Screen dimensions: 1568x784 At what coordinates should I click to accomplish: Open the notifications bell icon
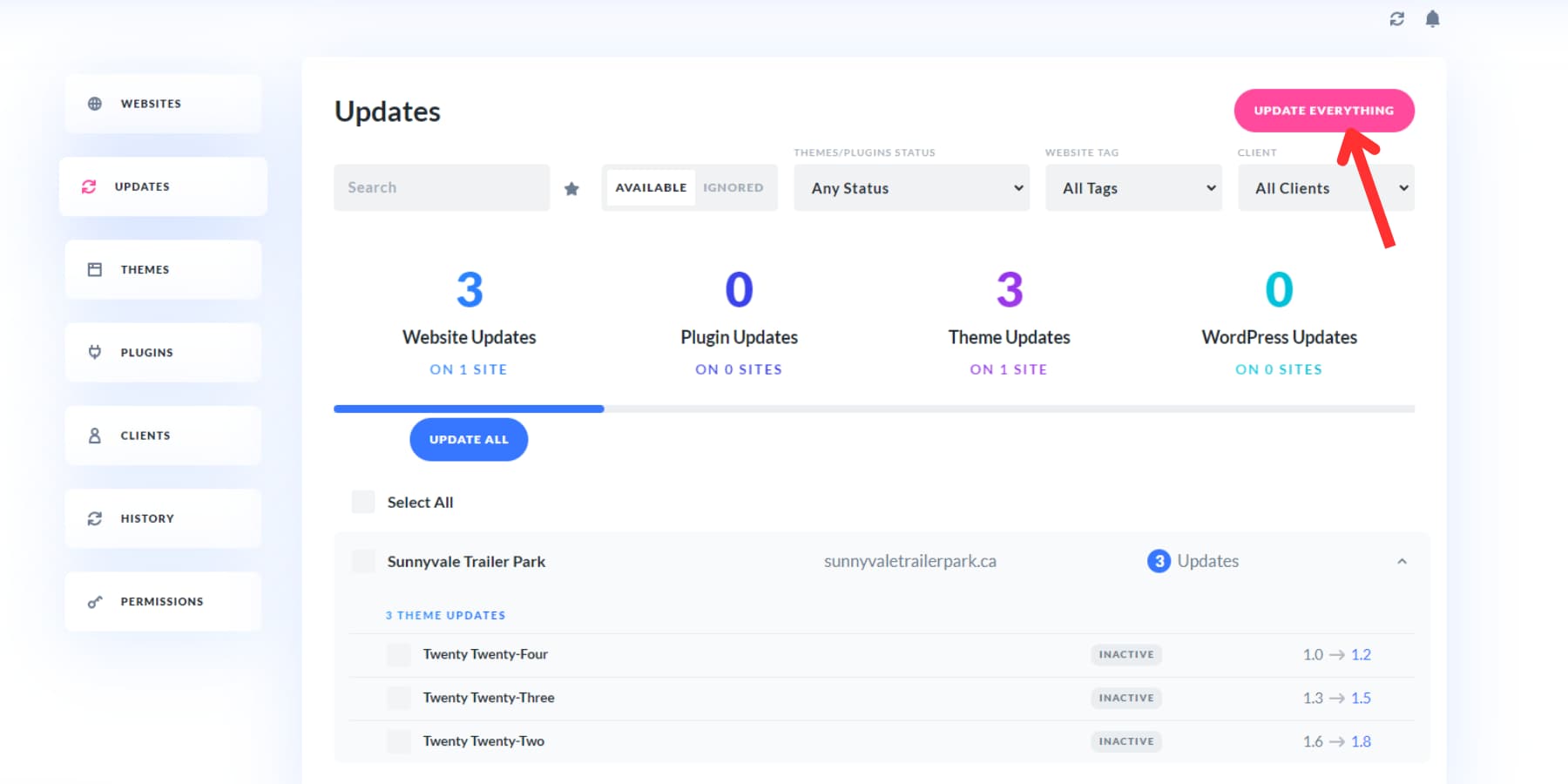[1432, 18]
